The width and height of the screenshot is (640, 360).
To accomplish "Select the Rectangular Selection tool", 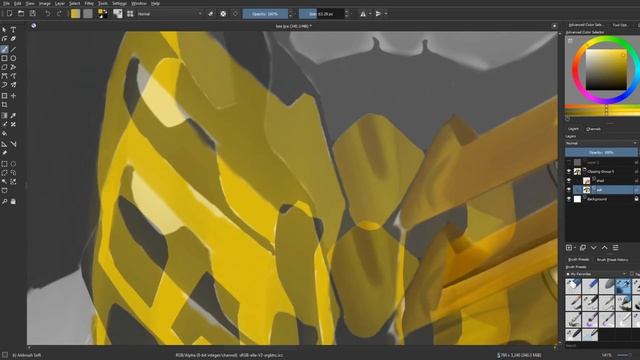I will 4,164.
